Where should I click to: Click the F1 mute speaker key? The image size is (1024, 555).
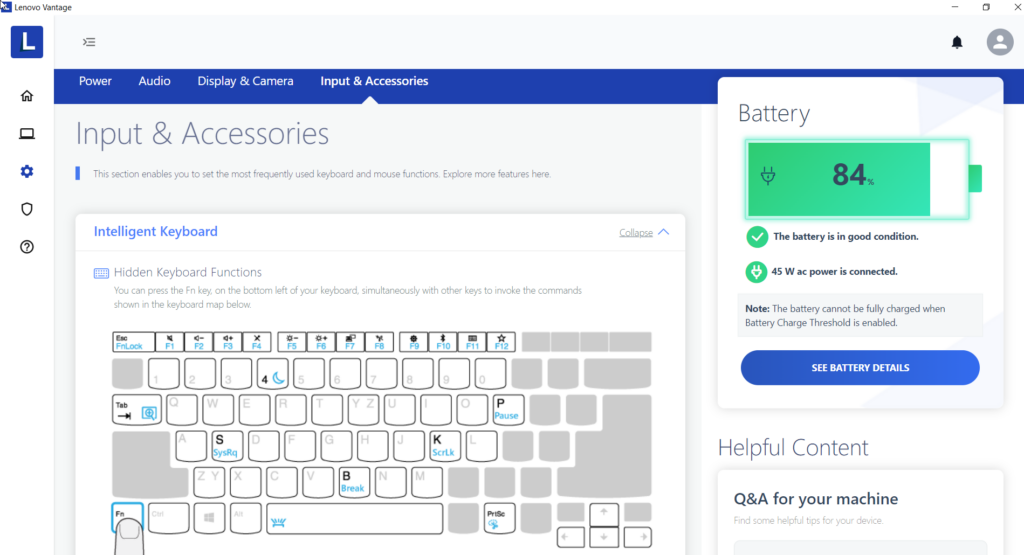point(170,342)
